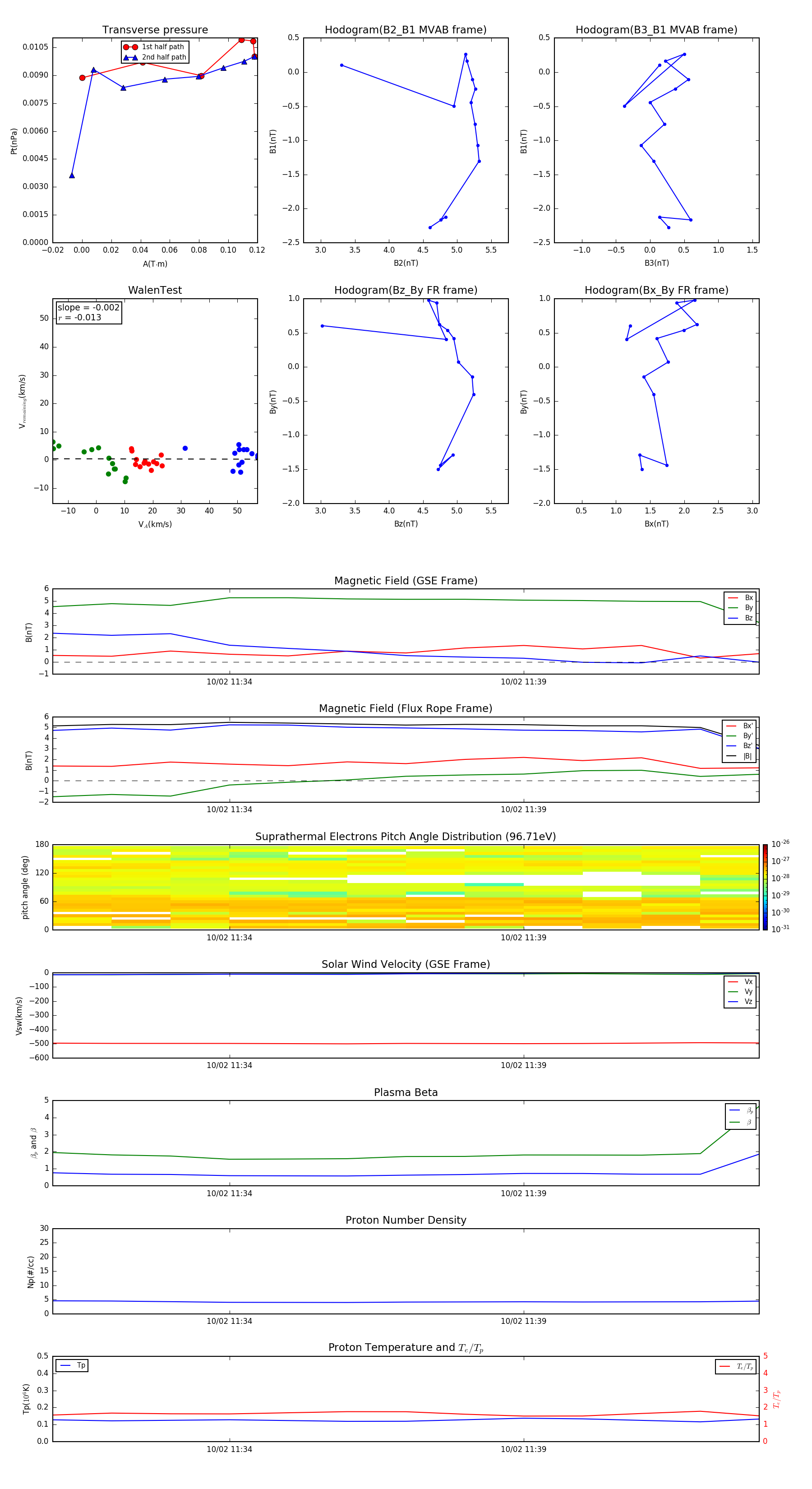Screen dimensions: 812x1489
Task: Click the Bx legend entry in GSE panel
Action: point(740,598)
